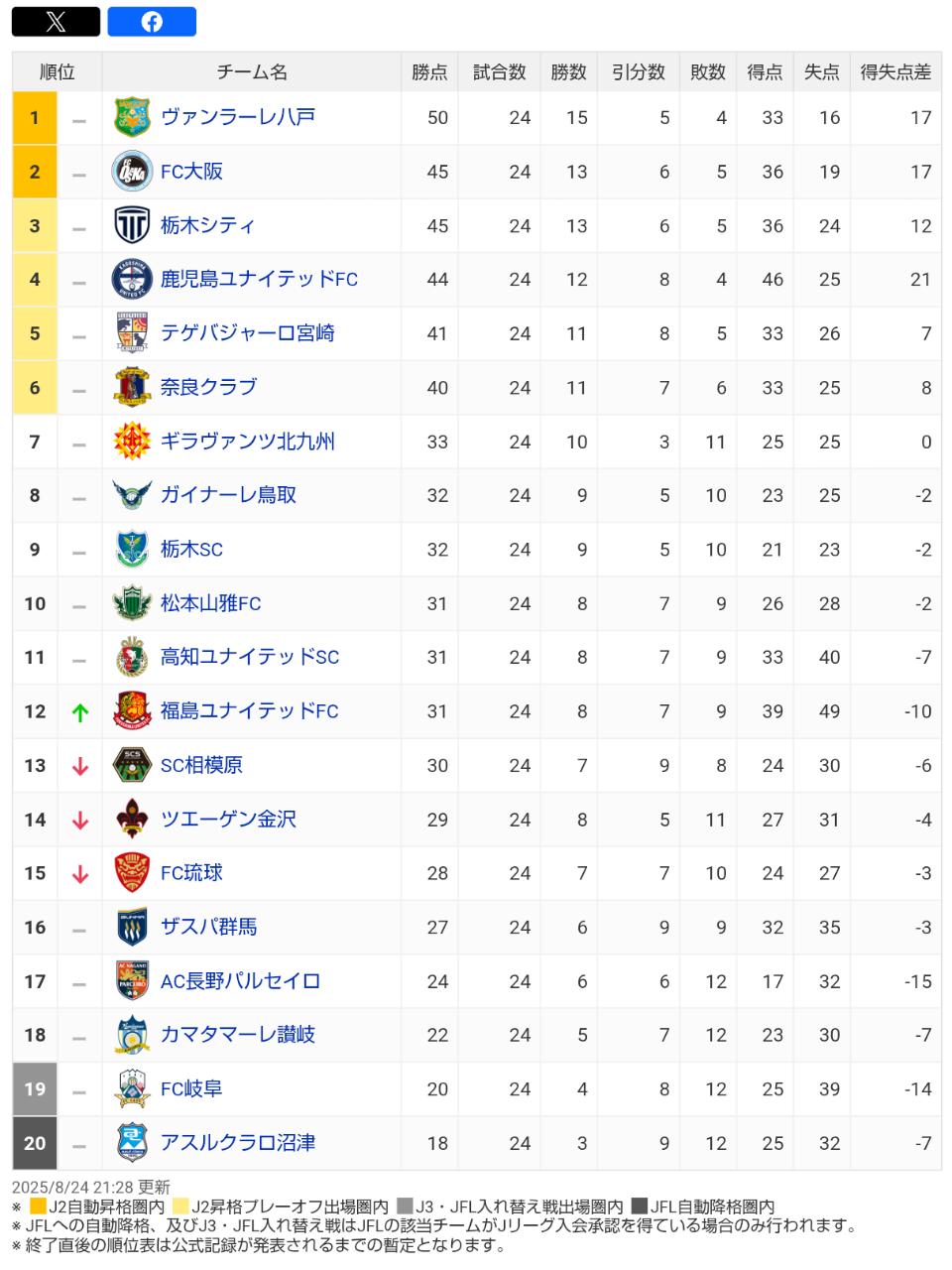Click the 勝点 column header

pos(429,72)
